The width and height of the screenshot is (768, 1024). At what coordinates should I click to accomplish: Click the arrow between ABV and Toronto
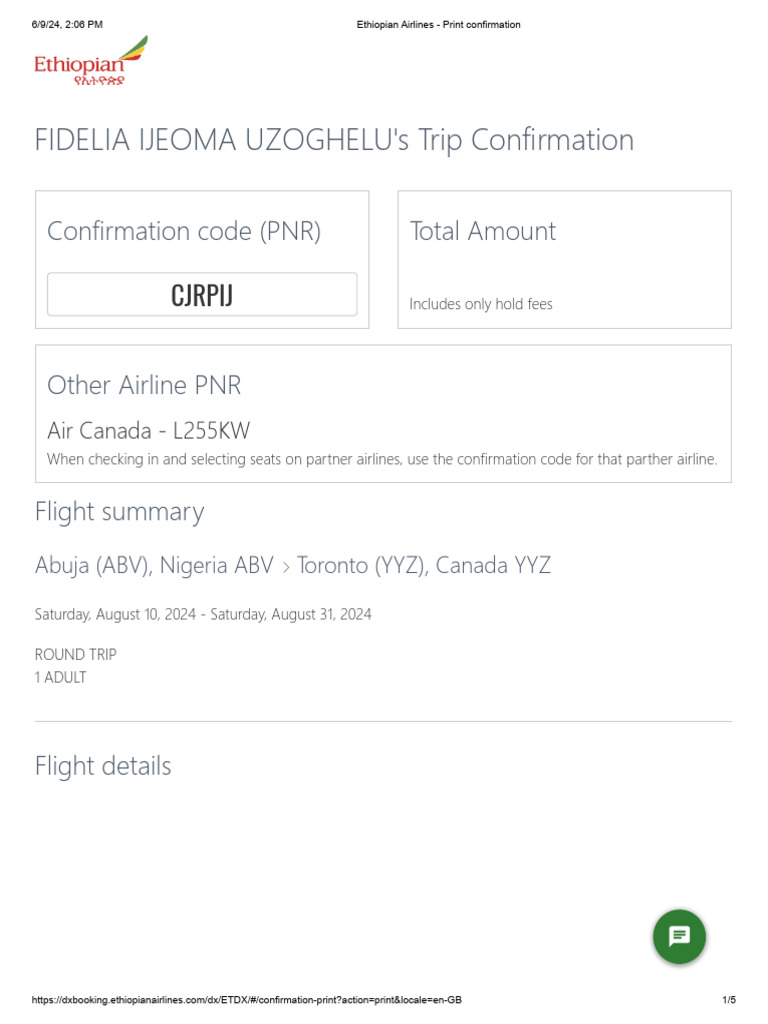pyautogui.click(x=286, y=567)
